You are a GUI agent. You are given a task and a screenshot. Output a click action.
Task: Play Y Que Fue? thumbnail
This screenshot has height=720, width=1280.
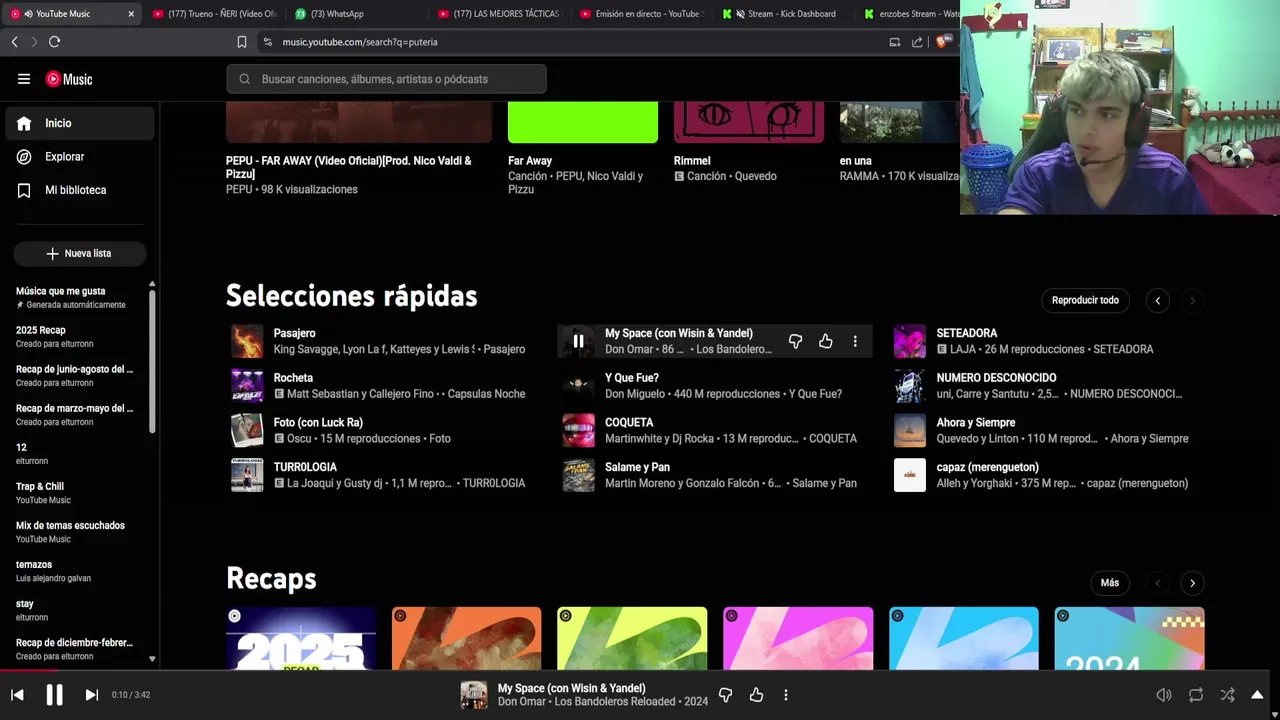coord(578,386)
